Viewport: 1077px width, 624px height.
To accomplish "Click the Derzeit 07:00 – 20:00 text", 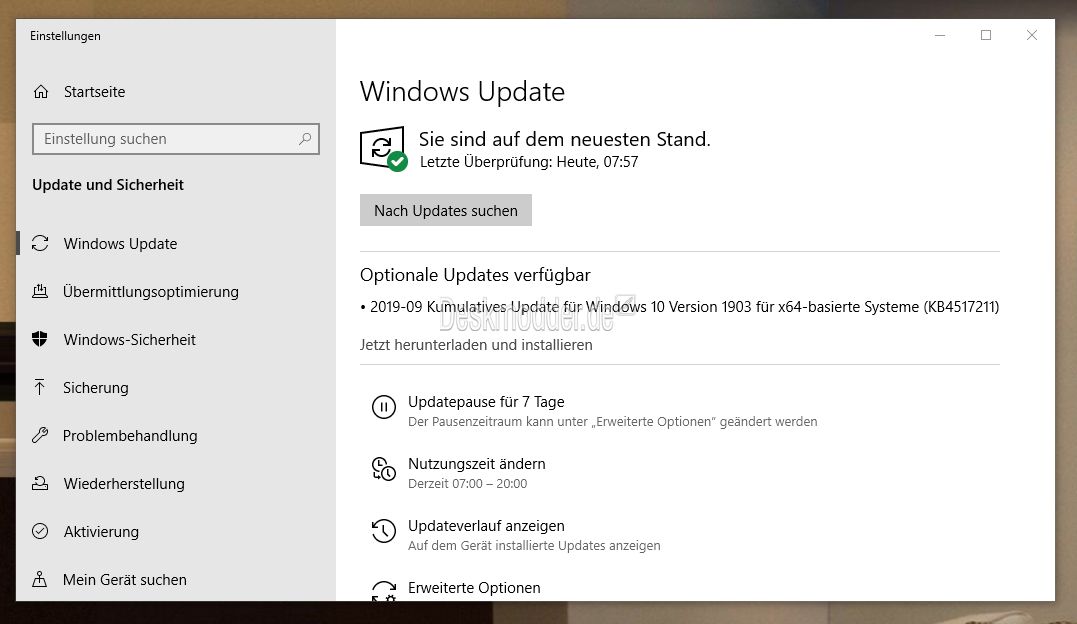I will pos(468,484).
